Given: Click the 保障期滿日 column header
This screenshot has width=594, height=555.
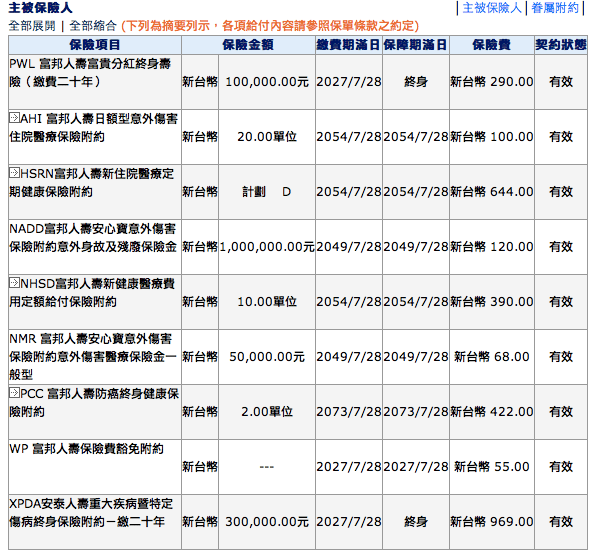Looking at the screenshot, I should click(x=416, y=45).
